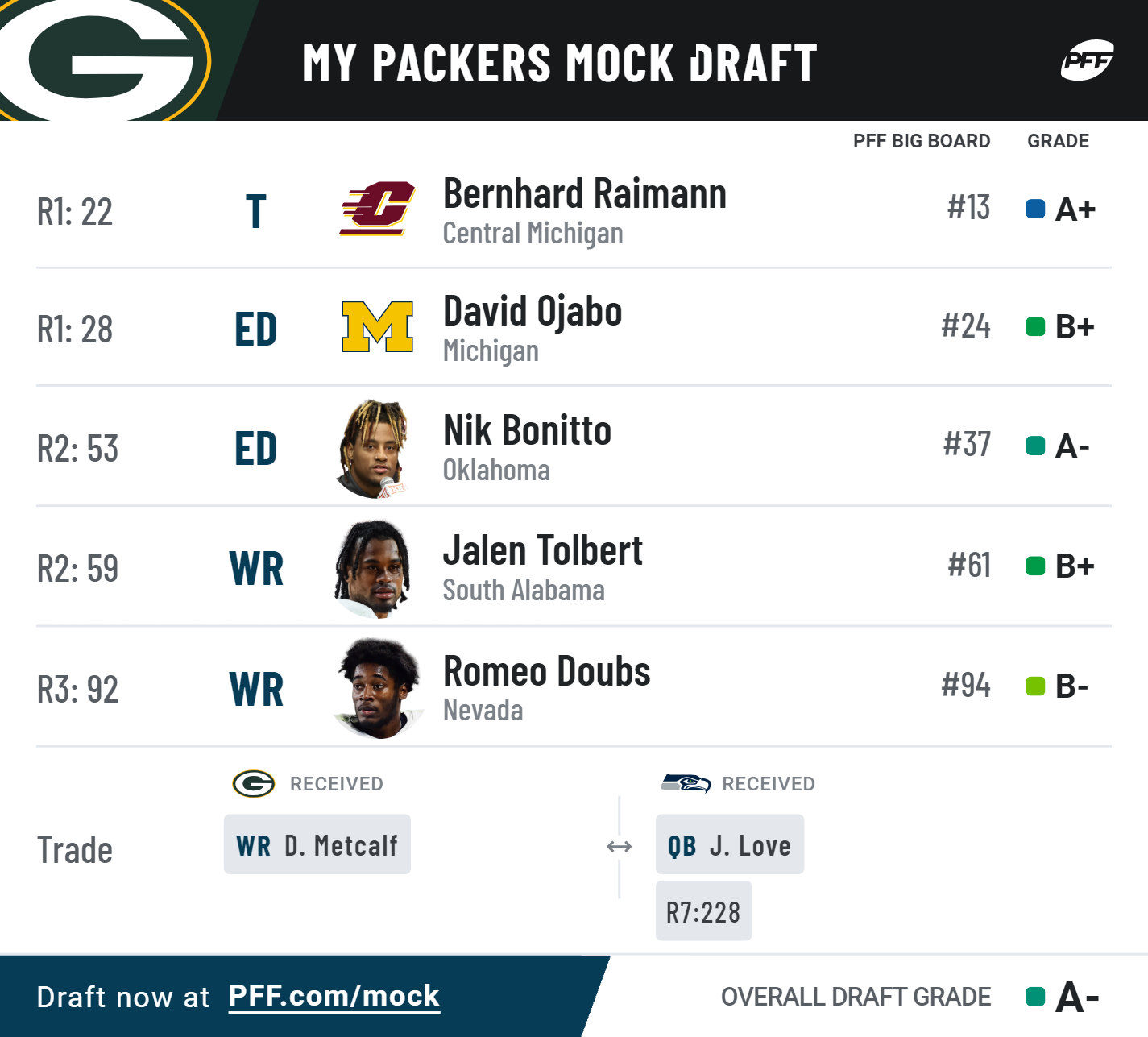Click the small Packers logo above trade
This screenshot has height=1037, width=1148.
[254, 783]
